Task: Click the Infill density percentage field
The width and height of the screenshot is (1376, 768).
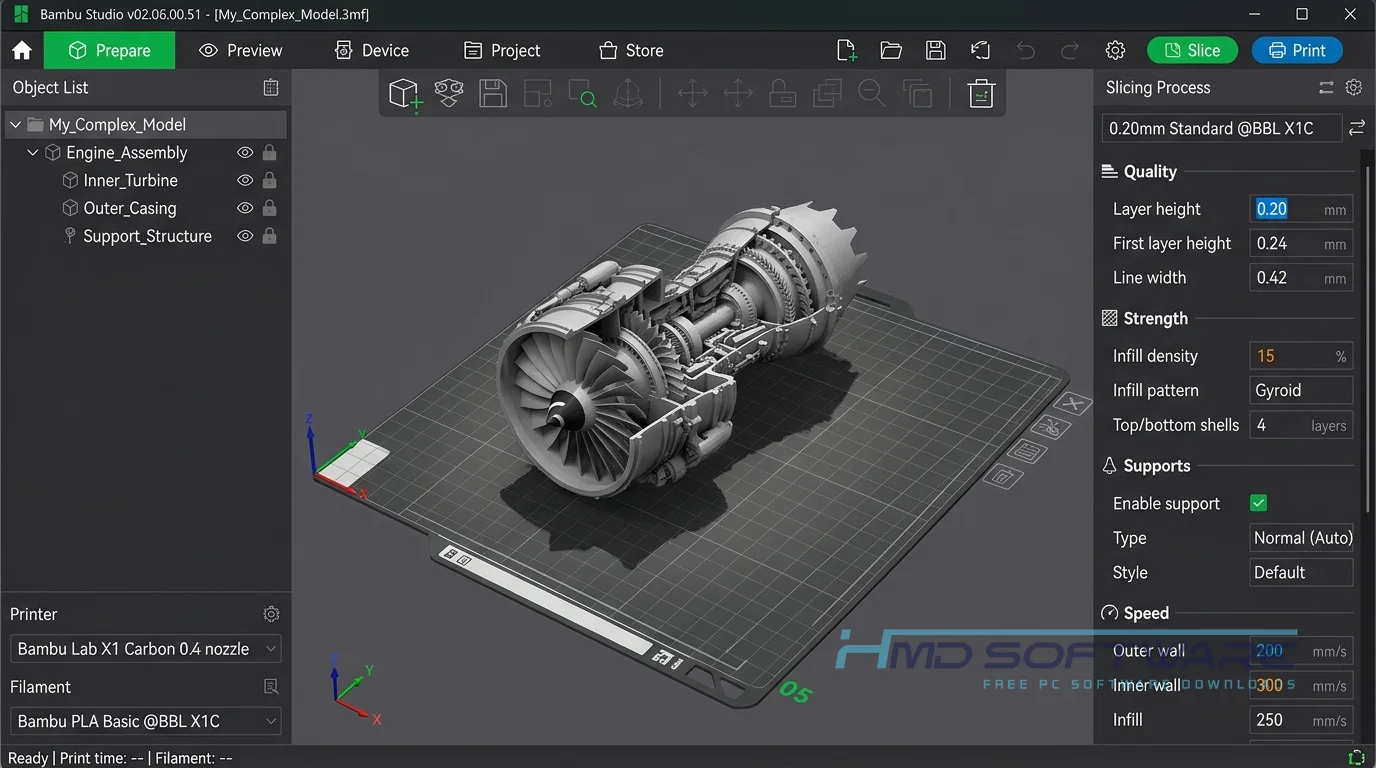Action: pos(1301,356)
